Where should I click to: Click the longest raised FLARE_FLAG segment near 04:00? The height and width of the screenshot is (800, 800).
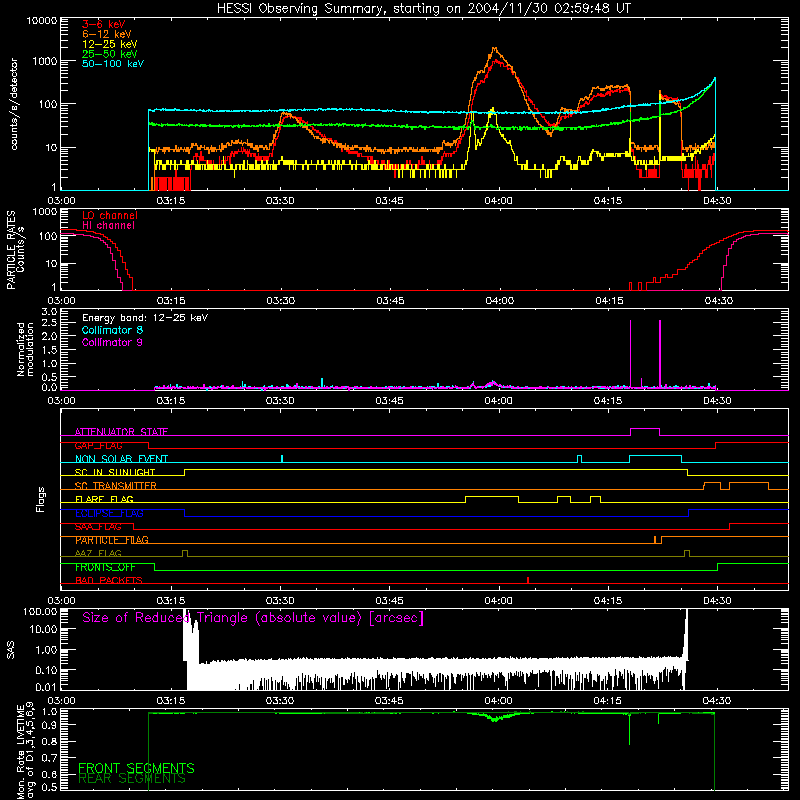click(492, 496)
